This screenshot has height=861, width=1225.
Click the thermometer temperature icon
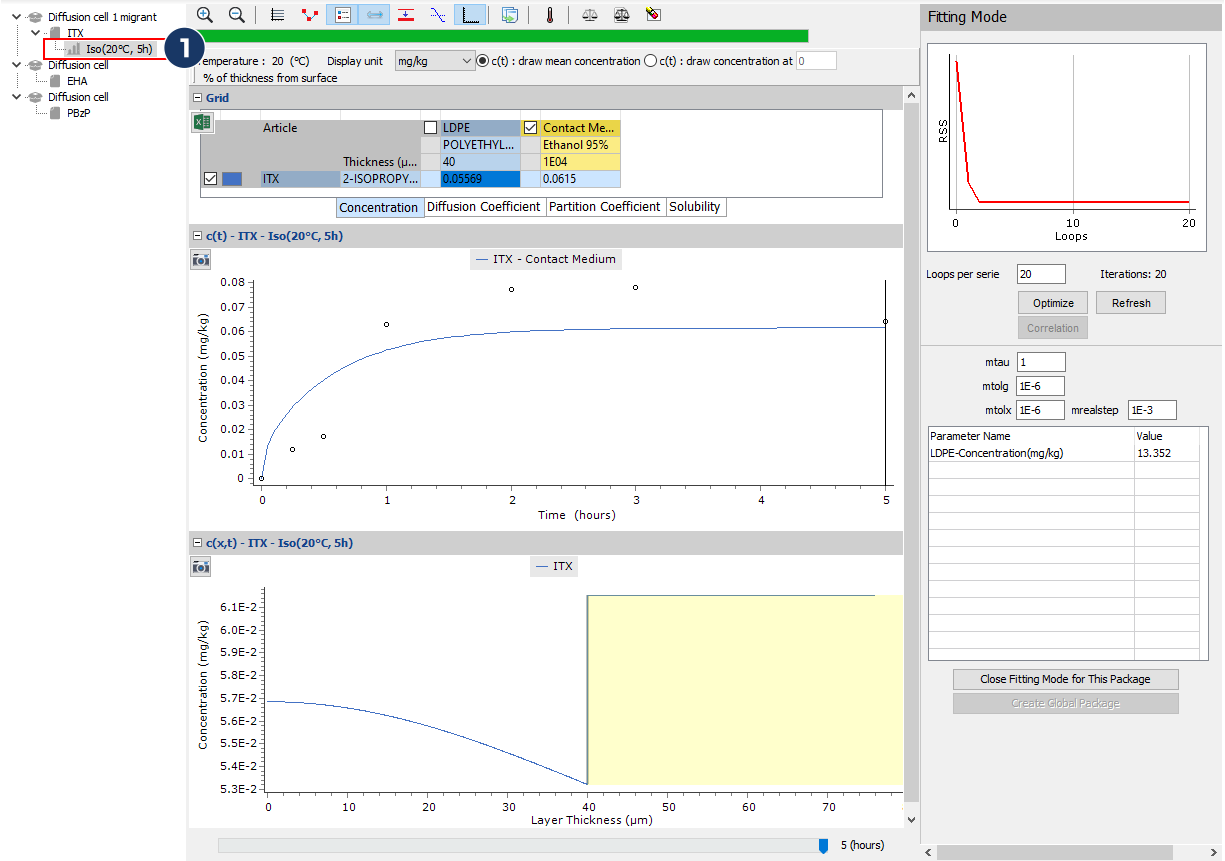pos(549,15)
